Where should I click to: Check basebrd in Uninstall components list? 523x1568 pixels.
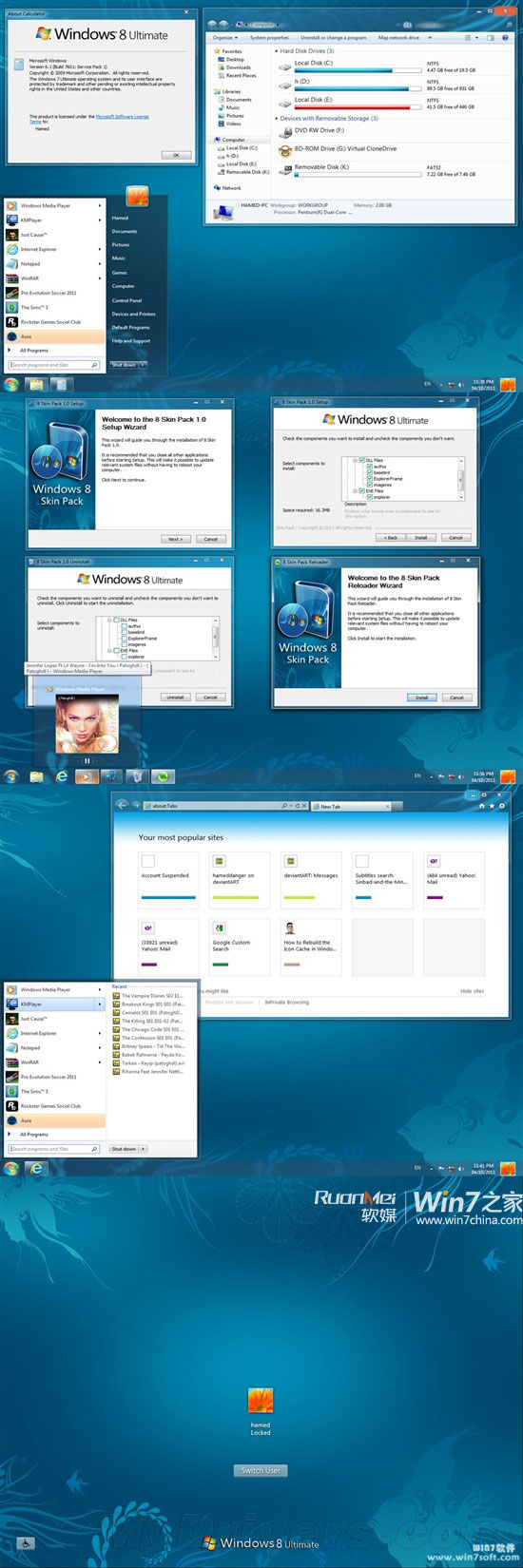coord(124,632)
